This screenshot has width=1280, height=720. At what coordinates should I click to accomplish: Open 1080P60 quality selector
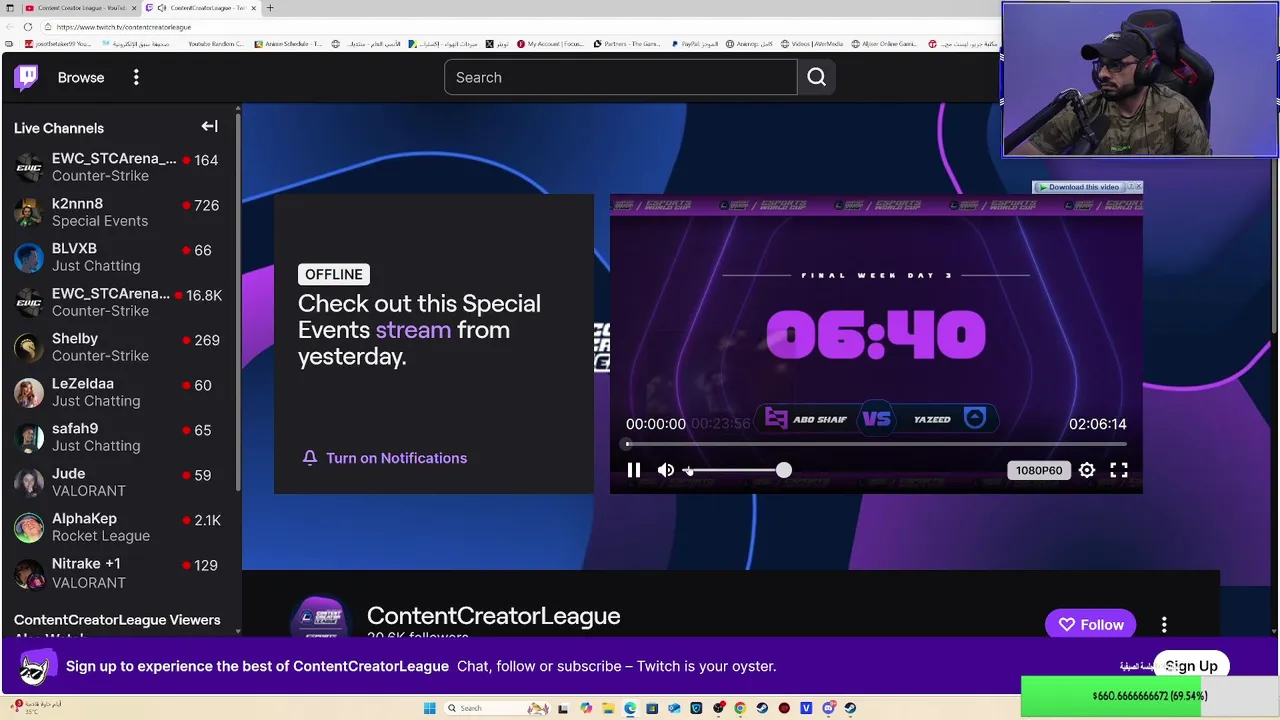(1039, 470)
